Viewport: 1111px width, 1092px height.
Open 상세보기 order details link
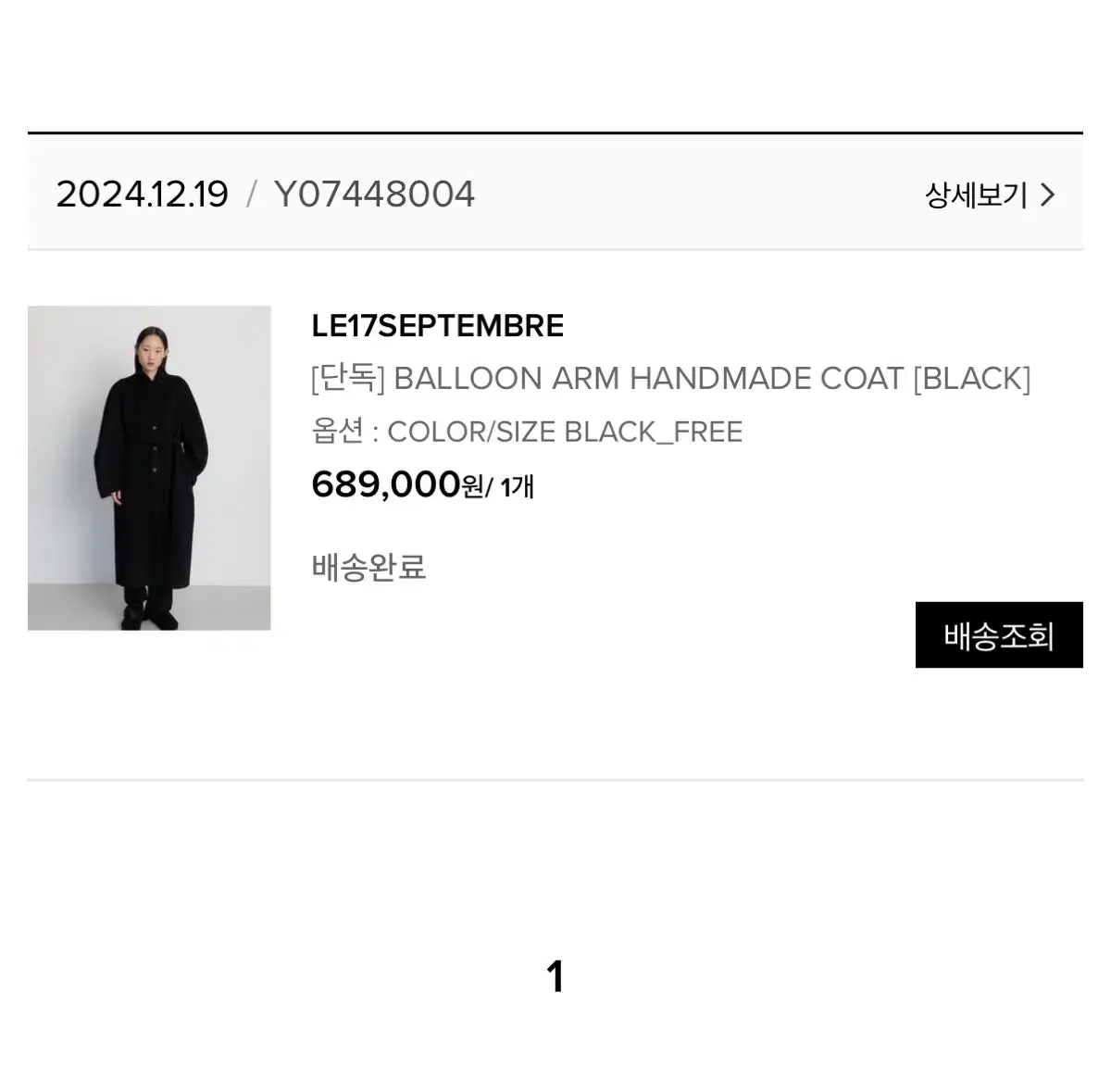[990, 195]
